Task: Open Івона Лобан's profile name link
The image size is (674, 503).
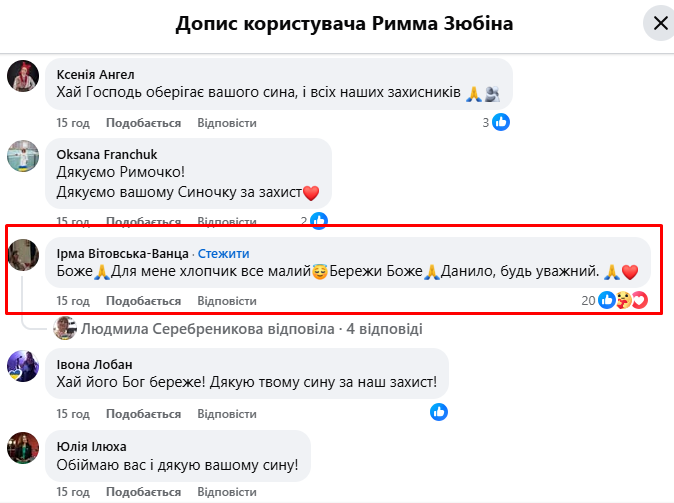Action: [95, 364]
